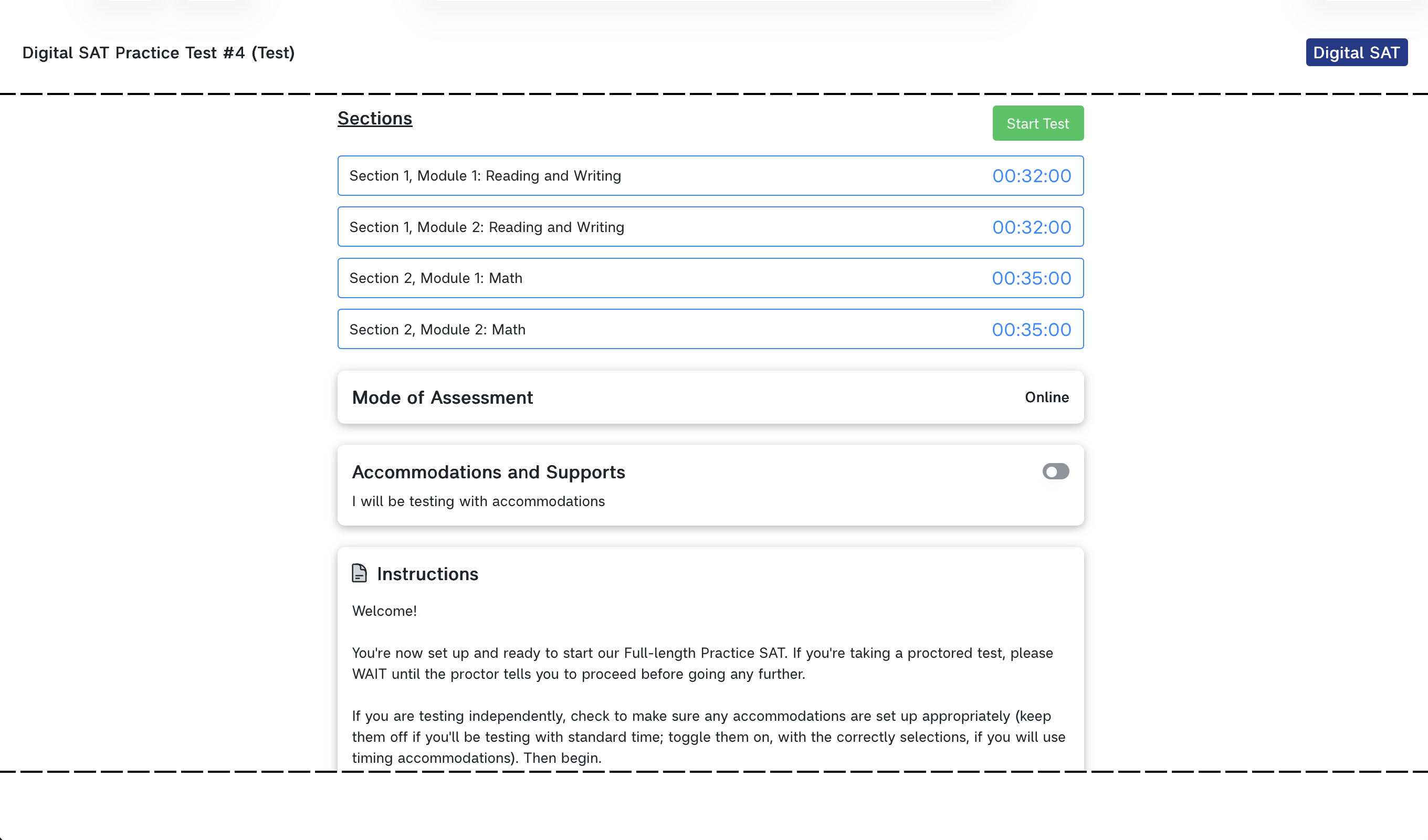Click the Instructions document icon
1428x840 pixels.
(359, 573)
